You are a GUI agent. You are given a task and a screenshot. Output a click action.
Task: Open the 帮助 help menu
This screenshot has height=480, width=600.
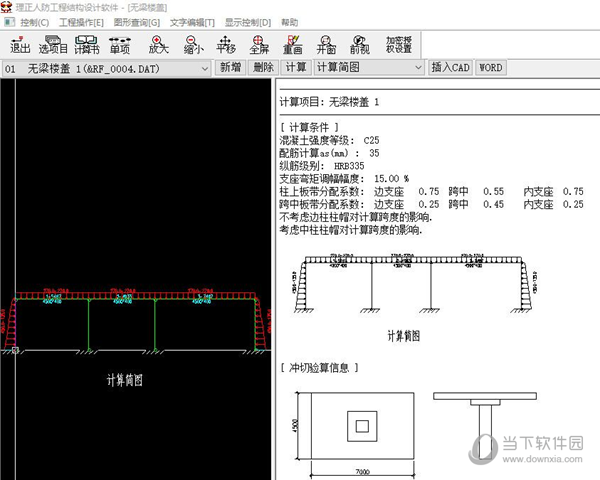[x=289, y=22]
